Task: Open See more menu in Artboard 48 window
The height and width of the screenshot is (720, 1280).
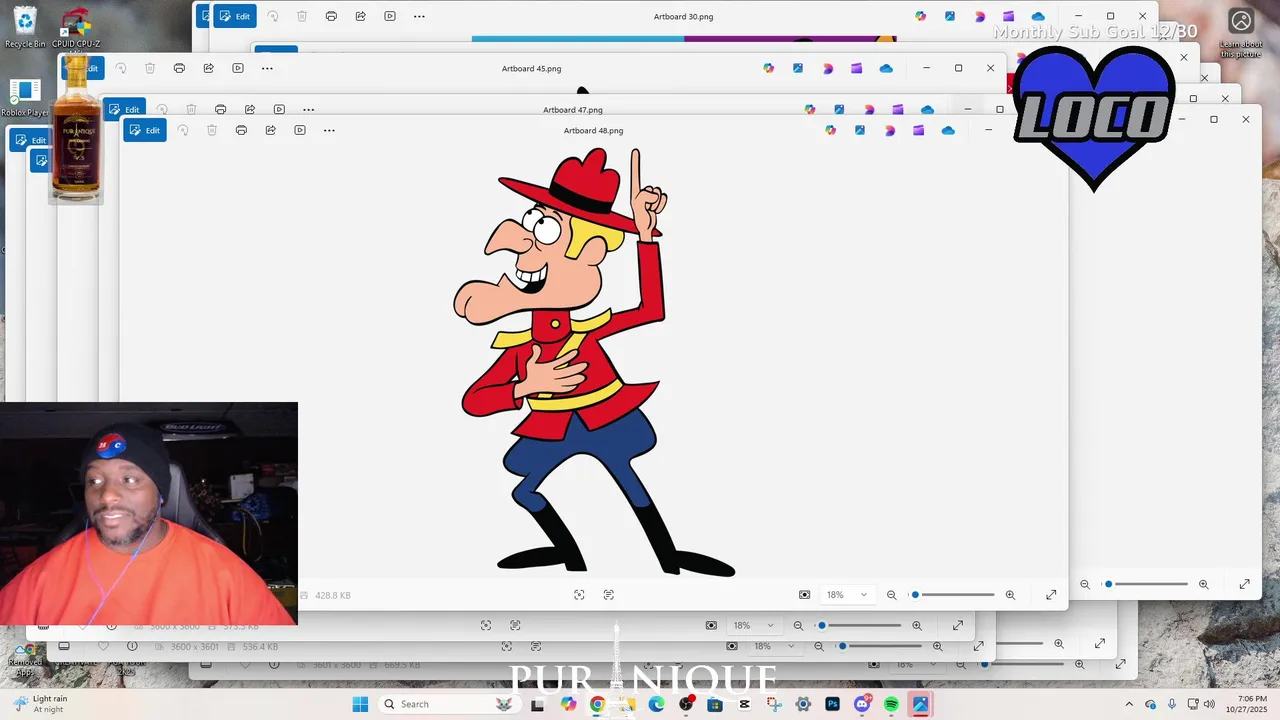Action: (x=329, y=130)
